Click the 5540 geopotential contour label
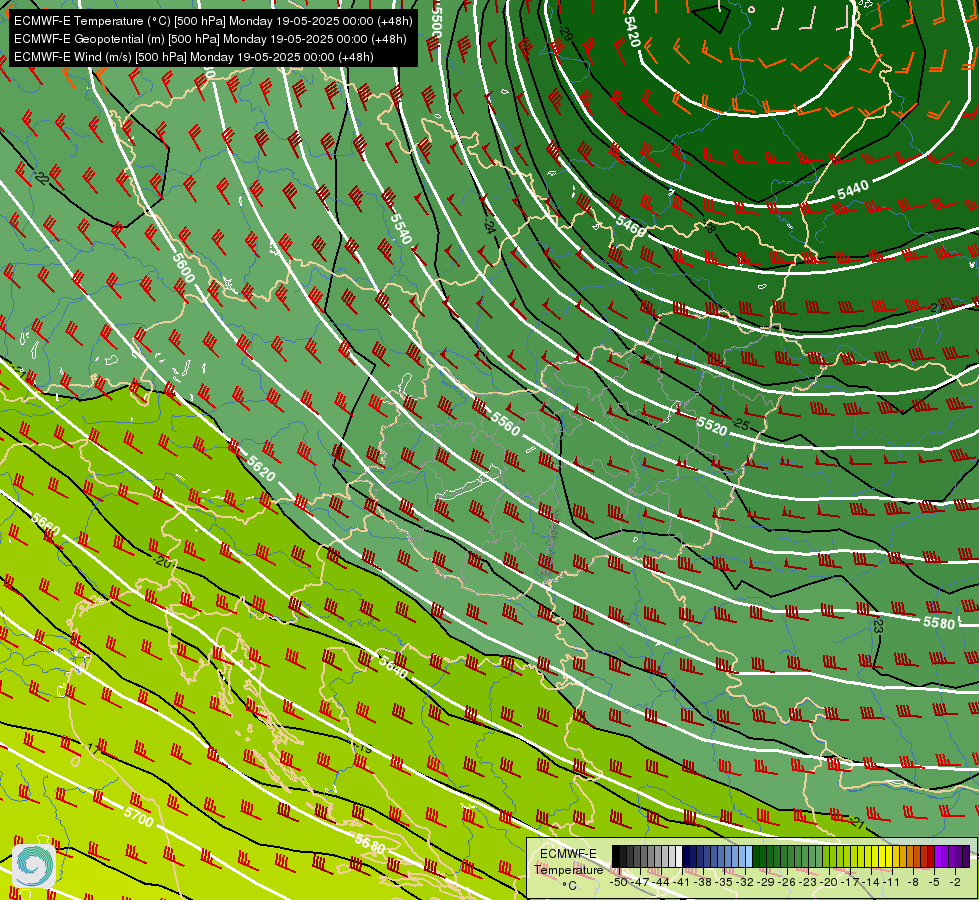This screenshot has width=979, height=900. [401, 229]
